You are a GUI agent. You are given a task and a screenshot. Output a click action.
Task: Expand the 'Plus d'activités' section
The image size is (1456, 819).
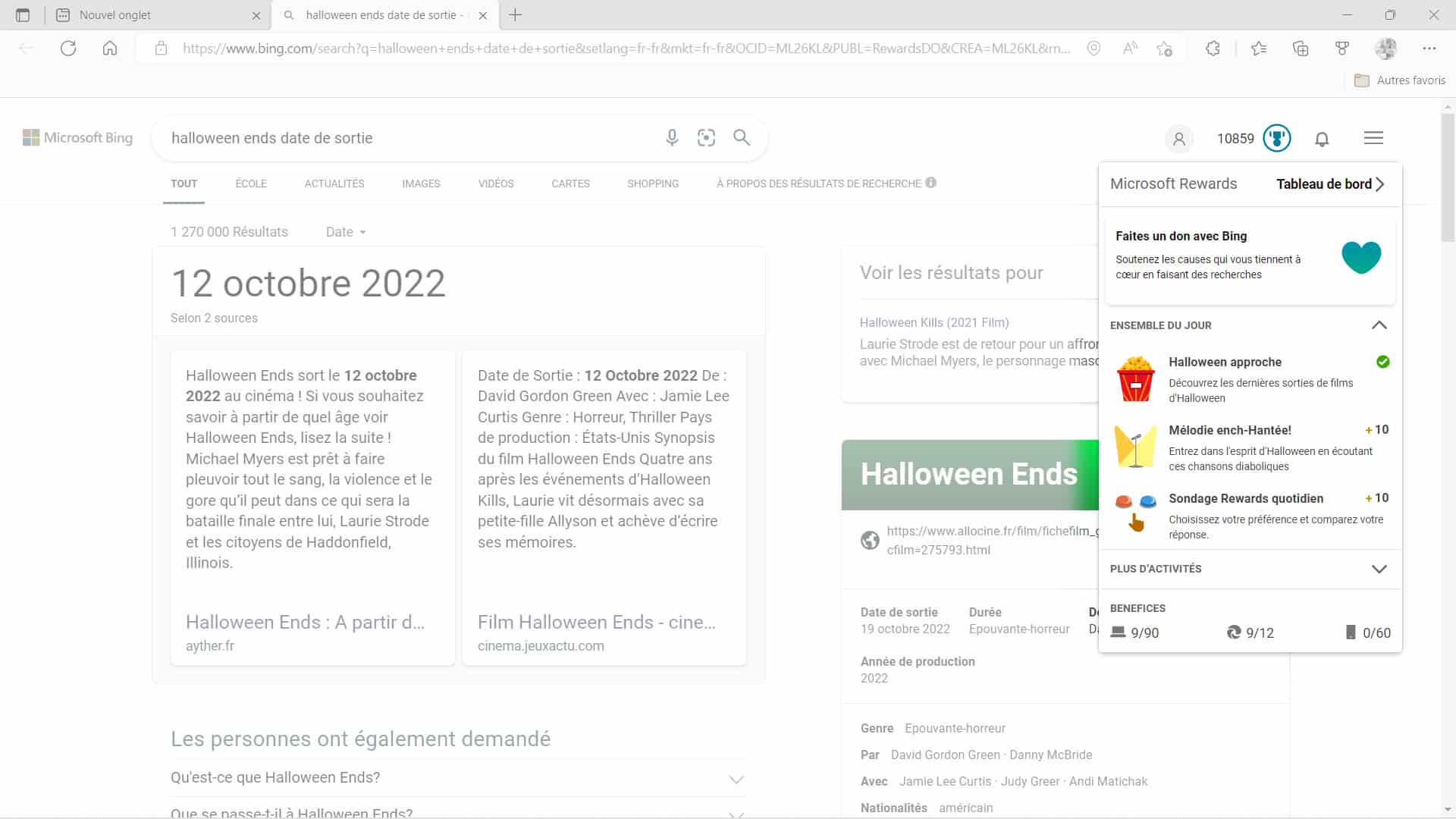[x=1378, y=568]
